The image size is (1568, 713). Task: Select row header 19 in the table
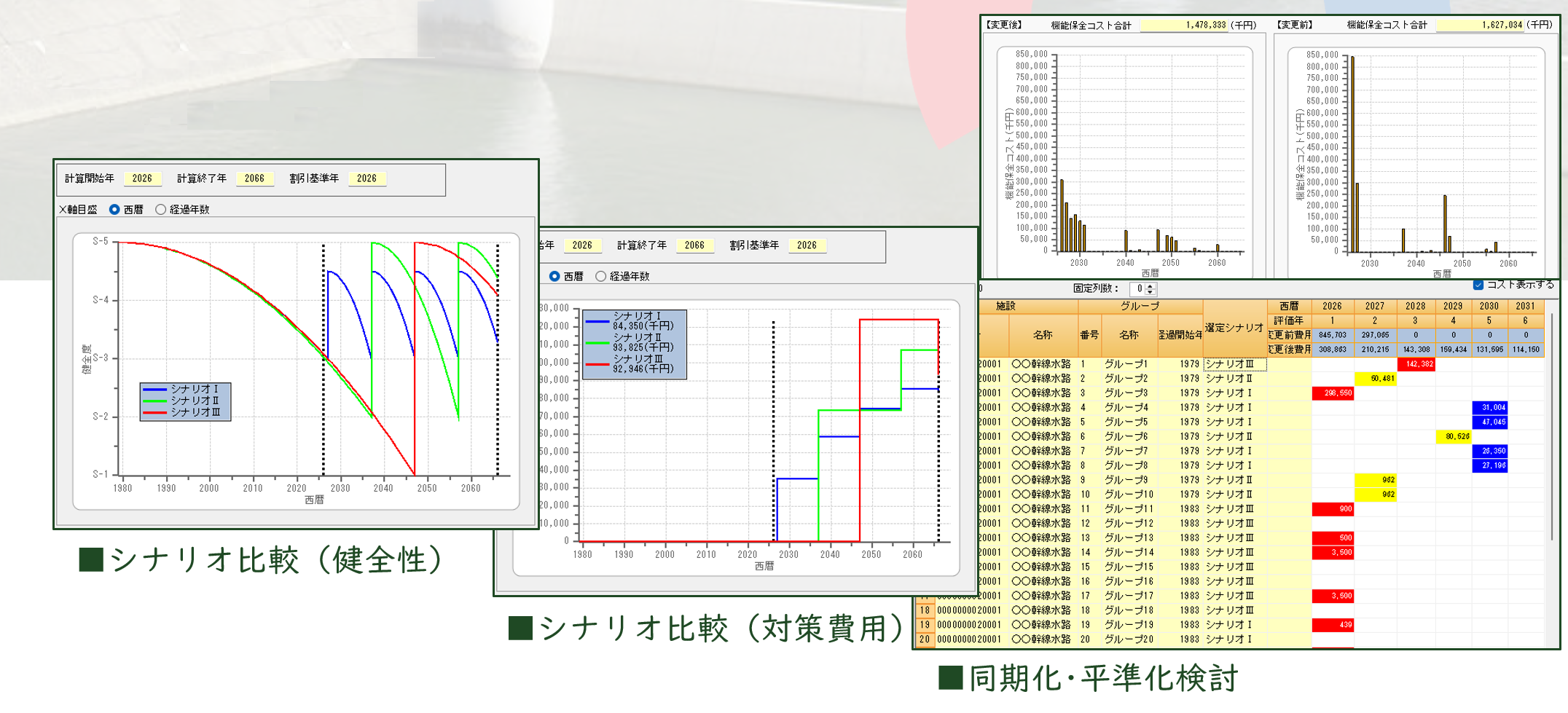point(925,625)
